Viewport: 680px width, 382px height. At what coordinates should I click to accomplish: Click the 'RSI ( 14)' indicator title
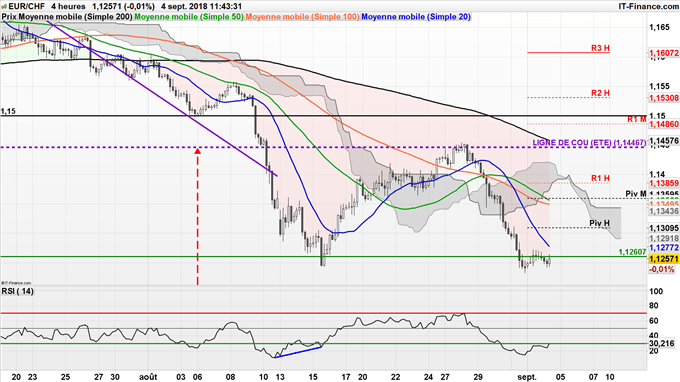17,291
